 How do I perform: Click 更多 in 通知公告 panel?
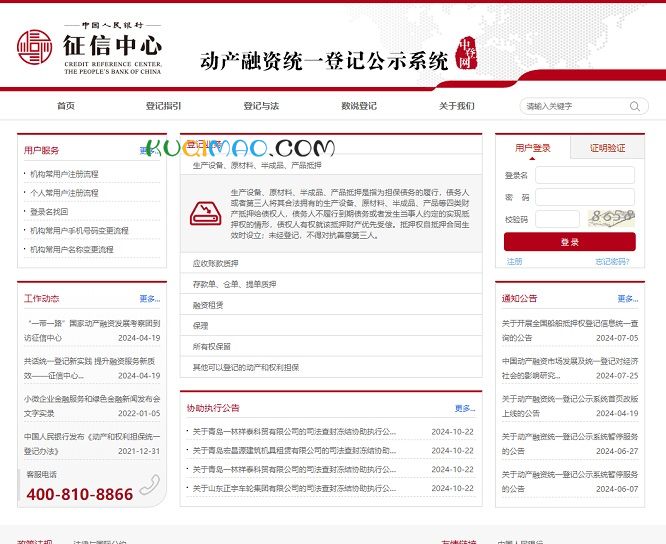(628, 299)
